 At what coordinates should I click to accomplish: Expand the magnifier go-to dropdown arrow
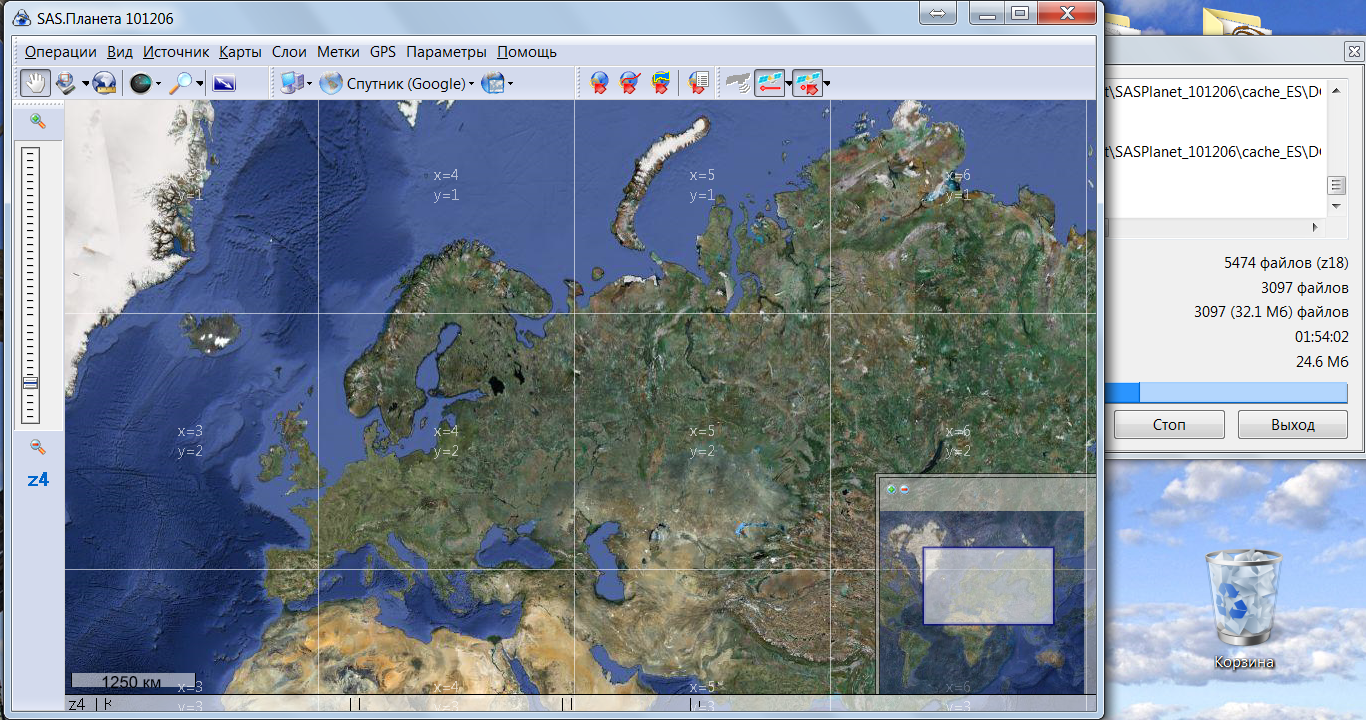(x=200, y=84)
